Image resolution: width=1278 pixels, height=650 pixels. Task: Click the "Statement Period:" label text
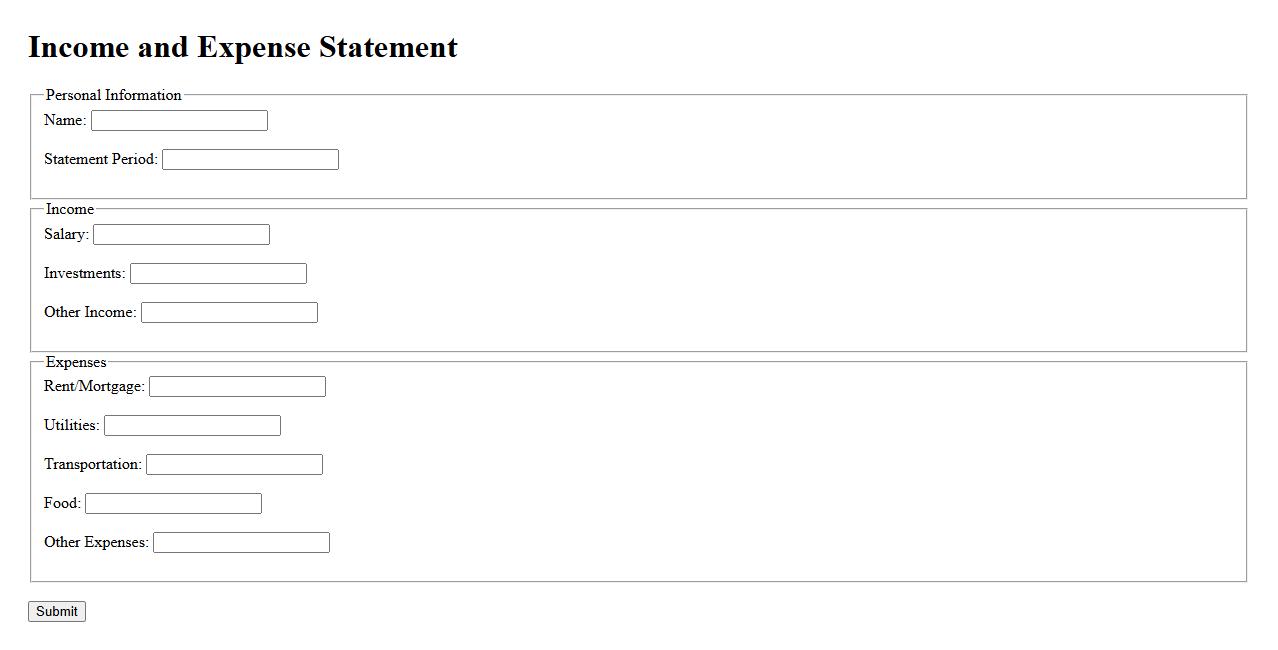point(100,159)
